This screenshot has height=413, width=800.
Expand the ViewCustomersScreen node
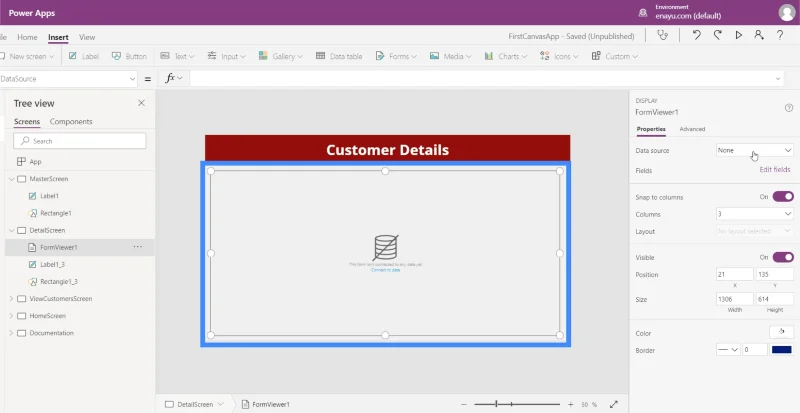click(x=11, y=299)
